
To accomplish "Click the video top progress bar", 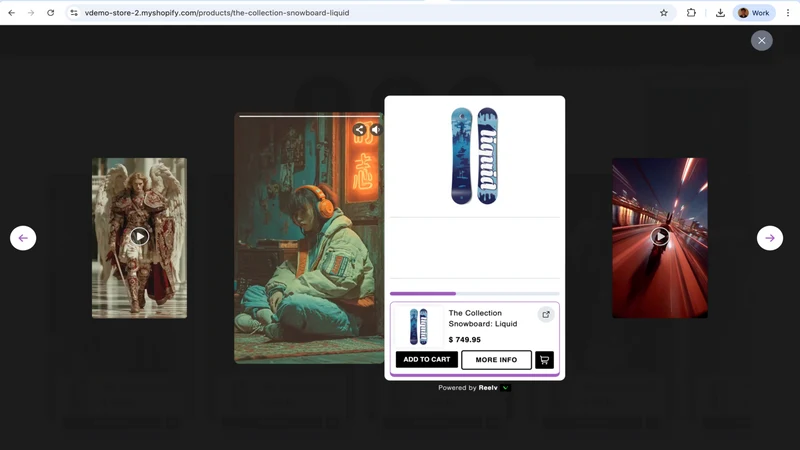I will coord(309,116).
